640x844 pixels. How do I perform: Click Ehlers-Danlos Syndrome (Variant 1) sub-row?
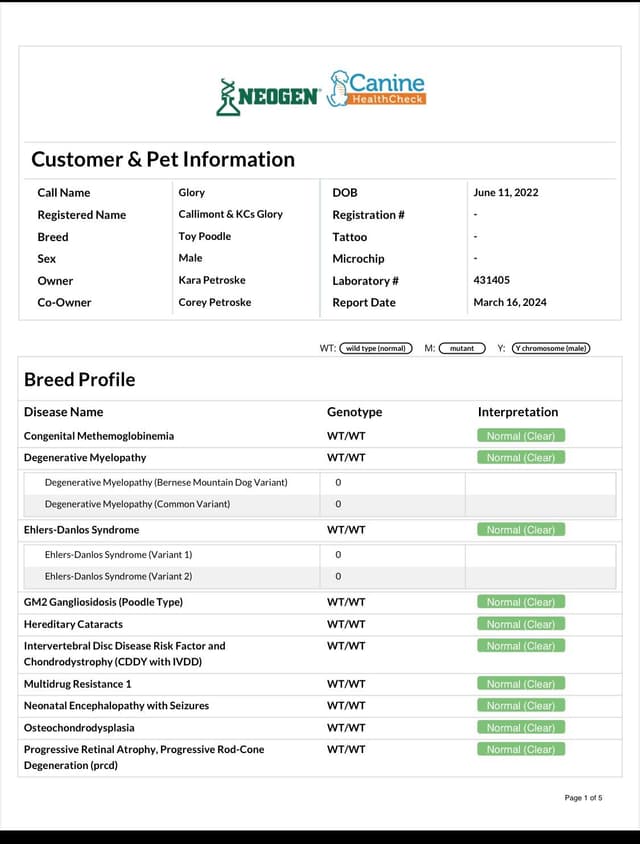[320, 555]
